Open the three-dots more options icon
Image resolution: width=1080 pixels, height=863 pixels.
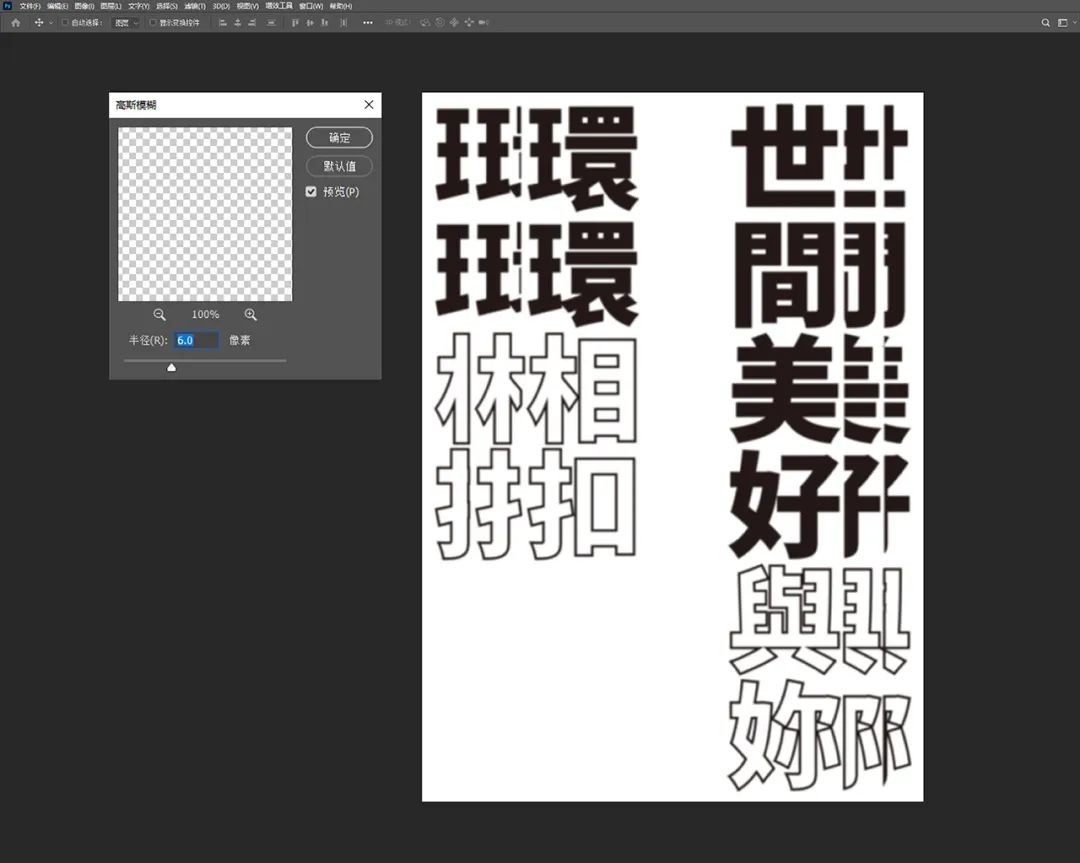pyautogui.click(x=368, y=22)
